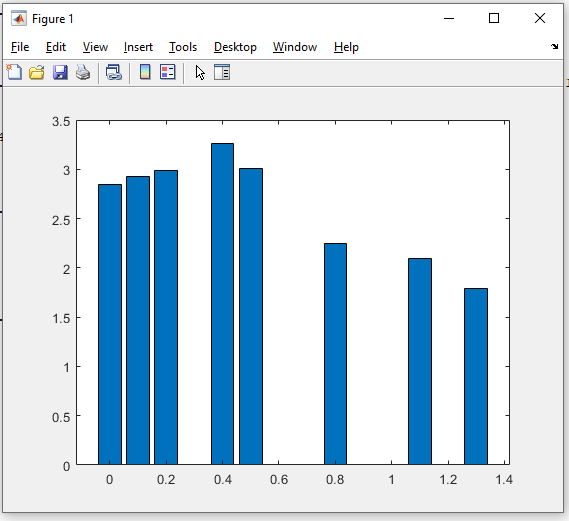Save figure using the floppy disk icon
Image resolution: width=569 pixels, height=521 pixels.
60,72
